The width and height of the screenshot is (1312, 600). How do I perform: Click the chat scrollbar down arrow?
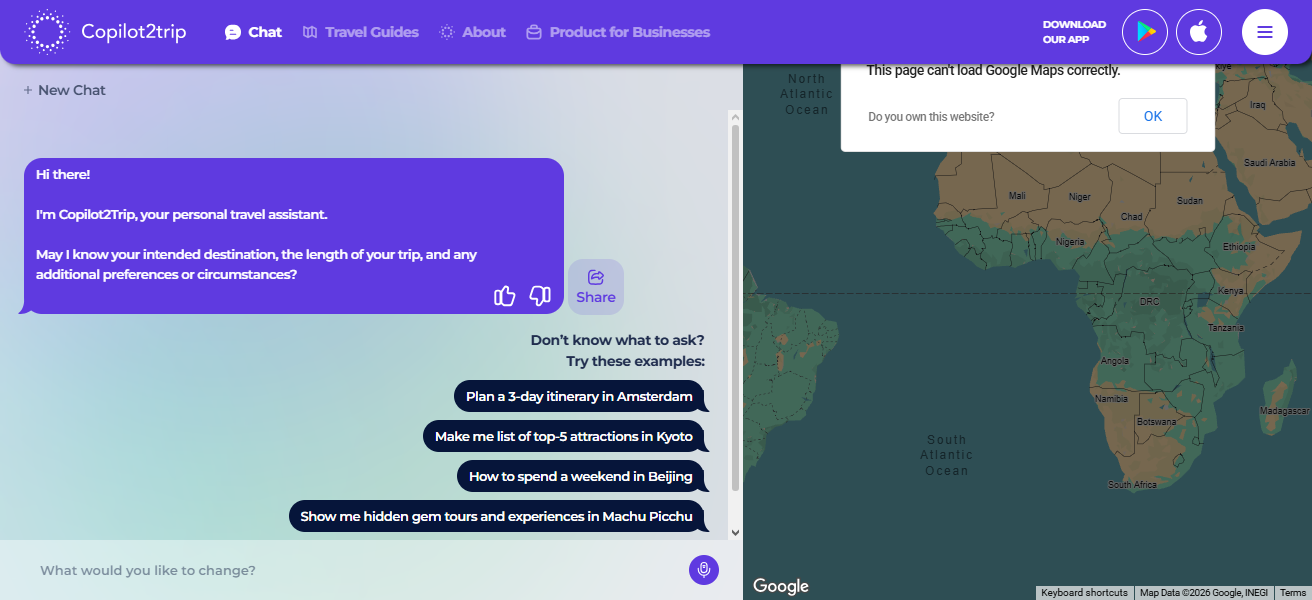click(736, 533)
